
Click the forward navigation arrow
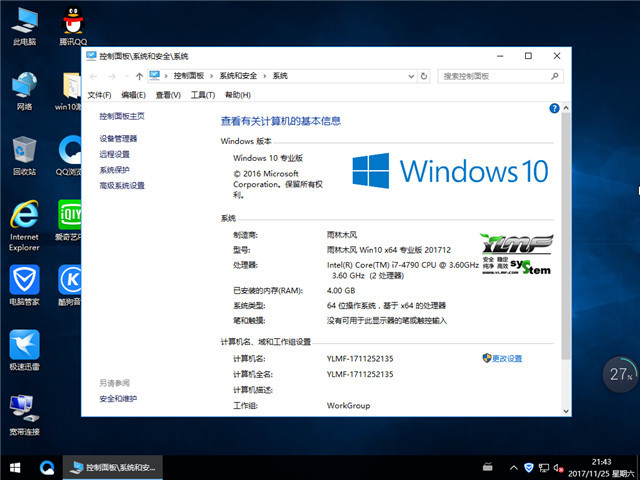[112, 76]
